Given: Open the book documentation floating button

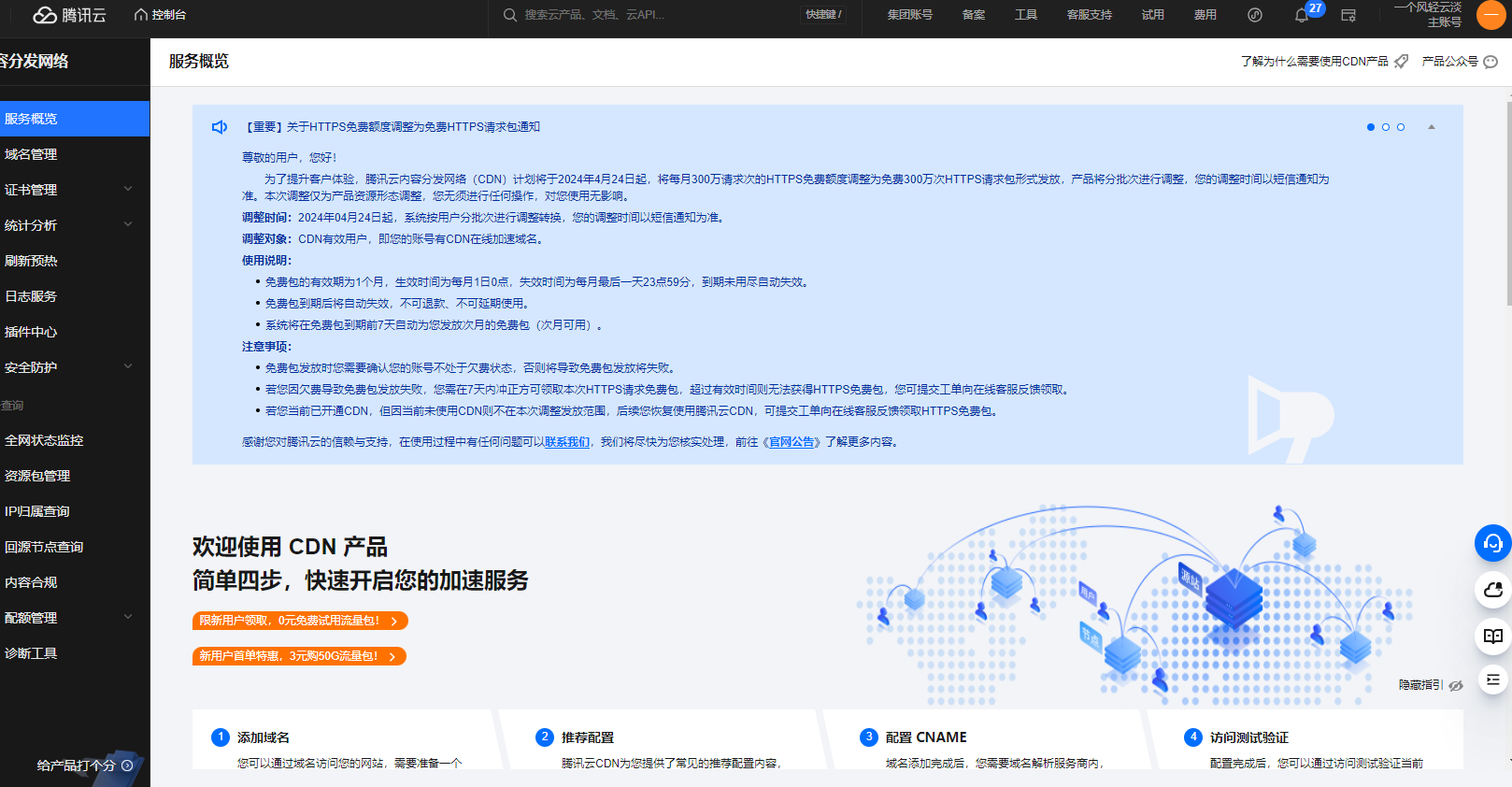Looking at the screenshot, I should coord(1492,637).
